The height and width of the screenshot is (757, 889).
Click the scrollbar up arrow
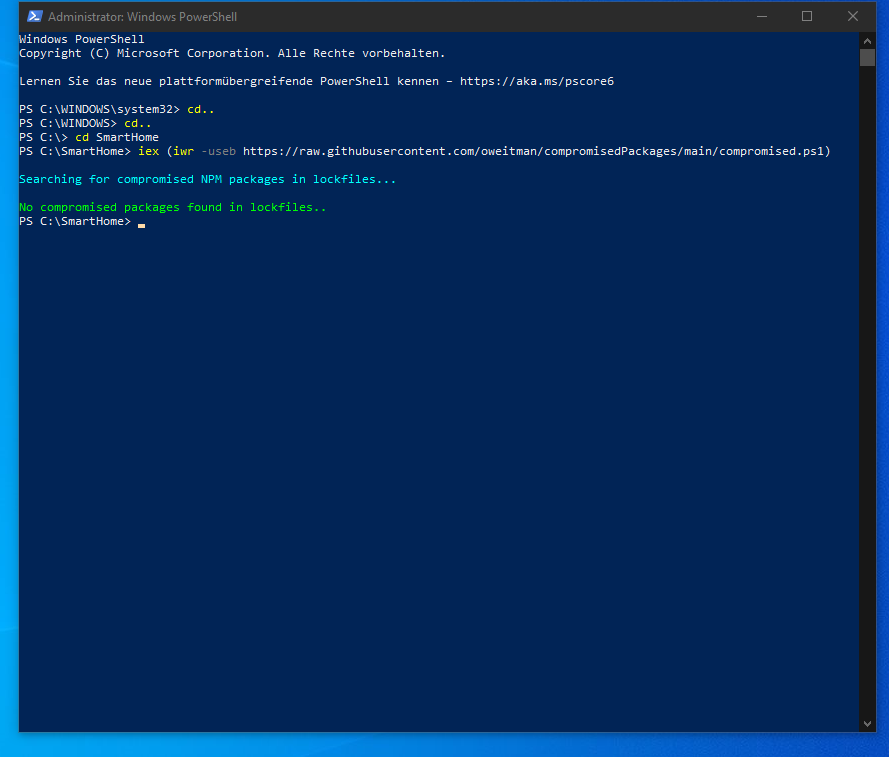867,41
